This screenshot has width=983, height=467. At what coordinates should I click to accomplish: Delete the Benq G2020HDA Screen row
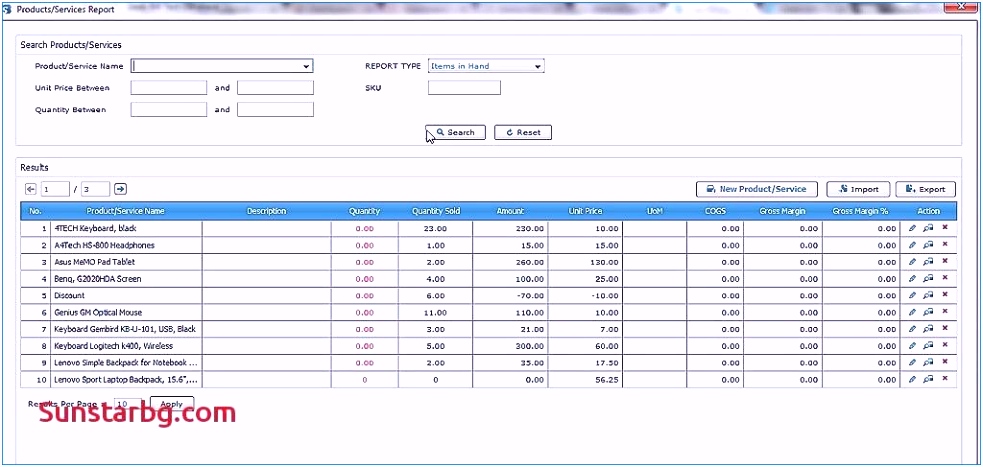pos(945,278)
